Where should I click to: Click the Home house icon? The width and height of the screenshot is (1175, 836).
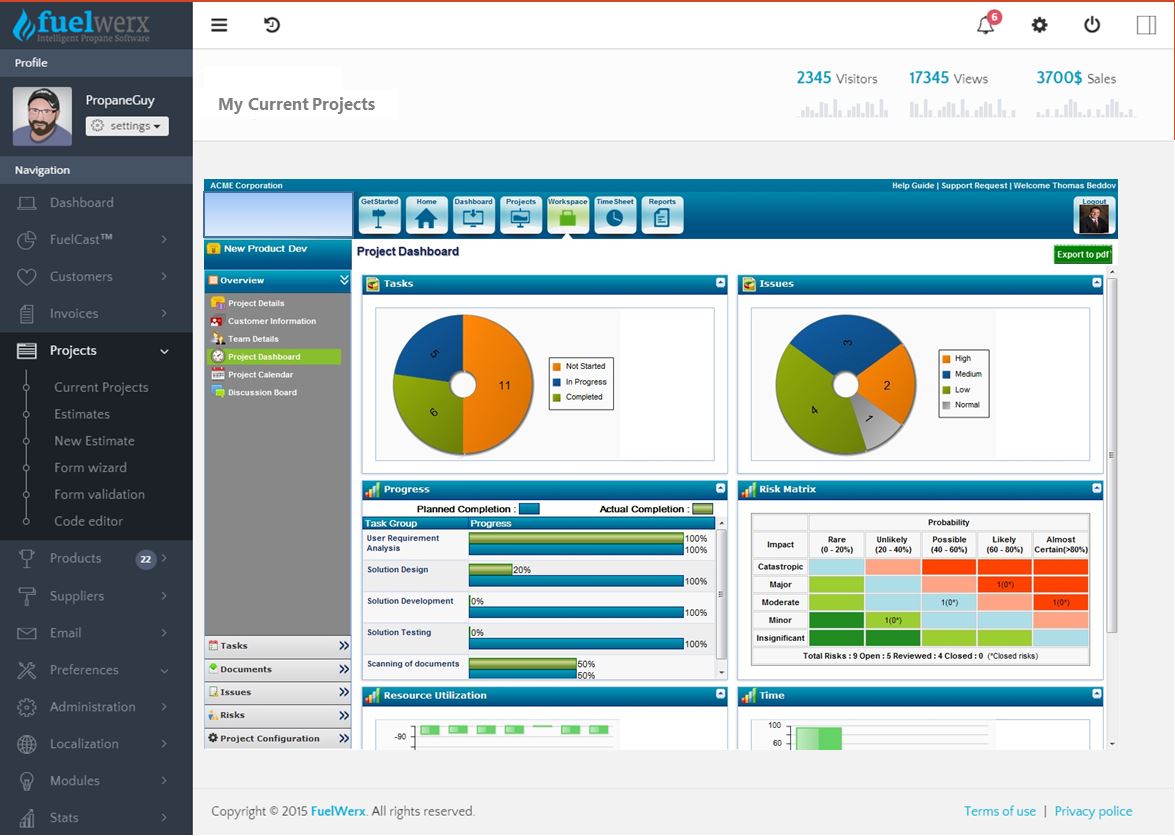click(x=426, y=215)
